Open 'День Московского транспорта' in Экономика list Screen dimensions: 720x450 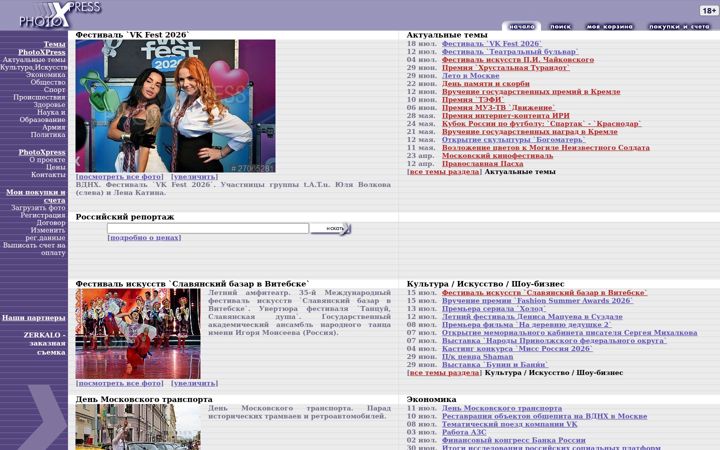point(501,408)
